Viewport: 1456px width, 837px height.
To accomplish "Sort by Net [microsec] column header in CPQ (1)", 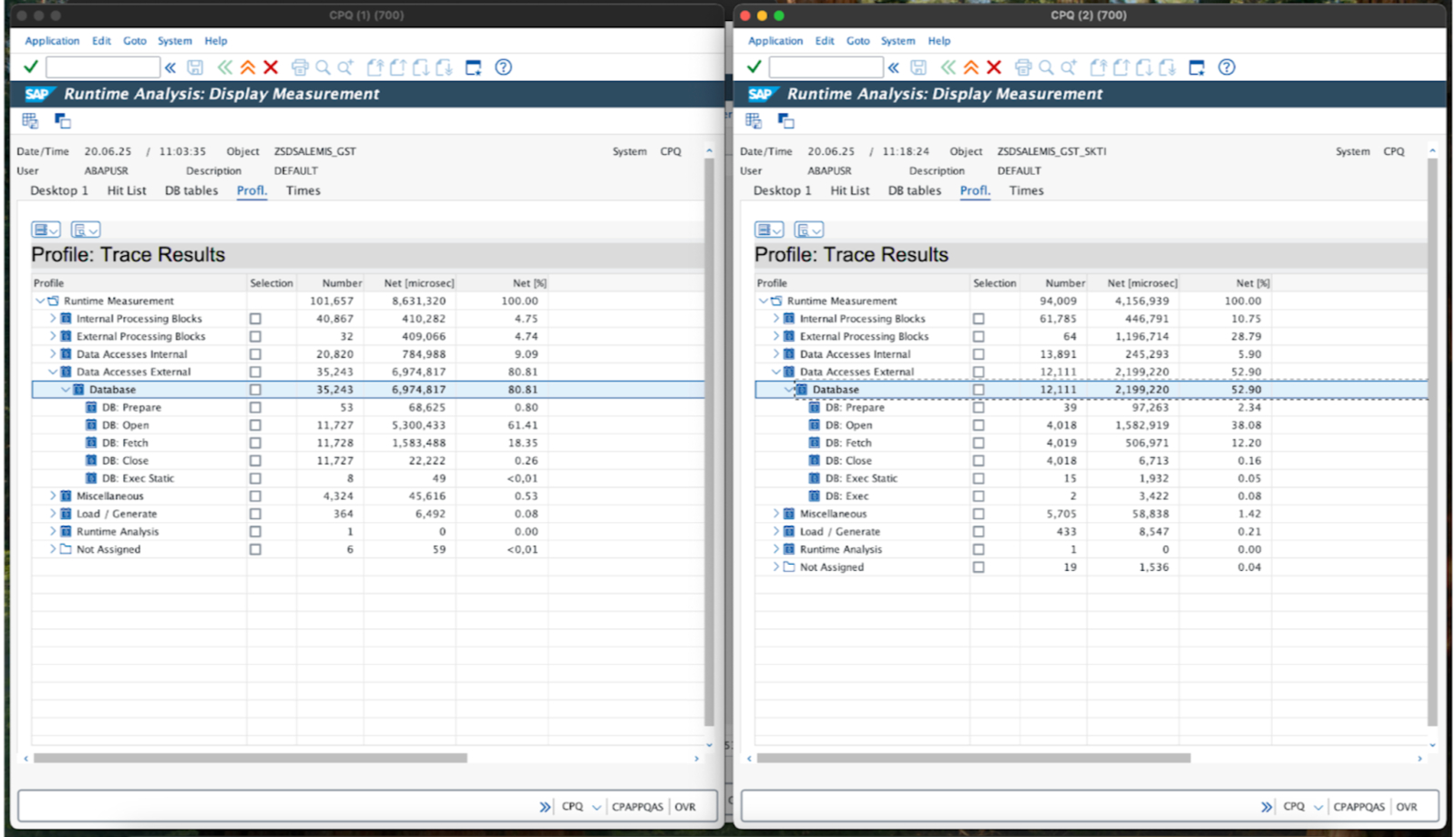I will pos(418,283).
